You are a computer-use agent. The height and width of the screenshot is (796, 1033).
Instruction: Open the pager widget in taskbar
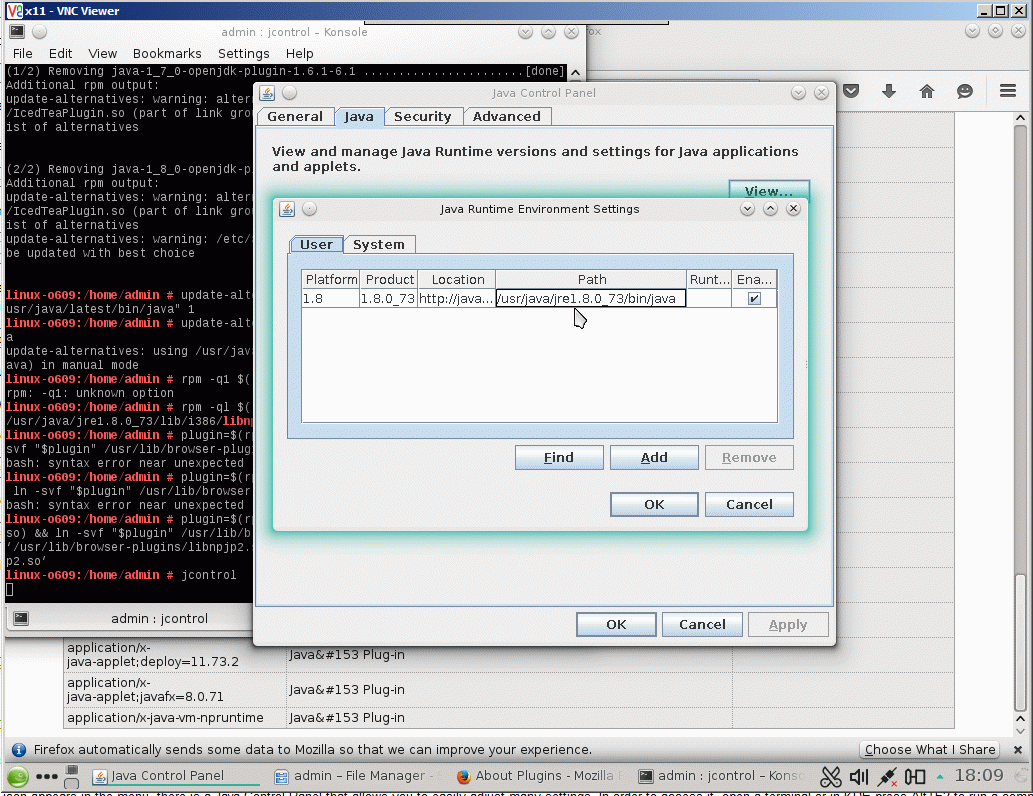coord(72,776)
